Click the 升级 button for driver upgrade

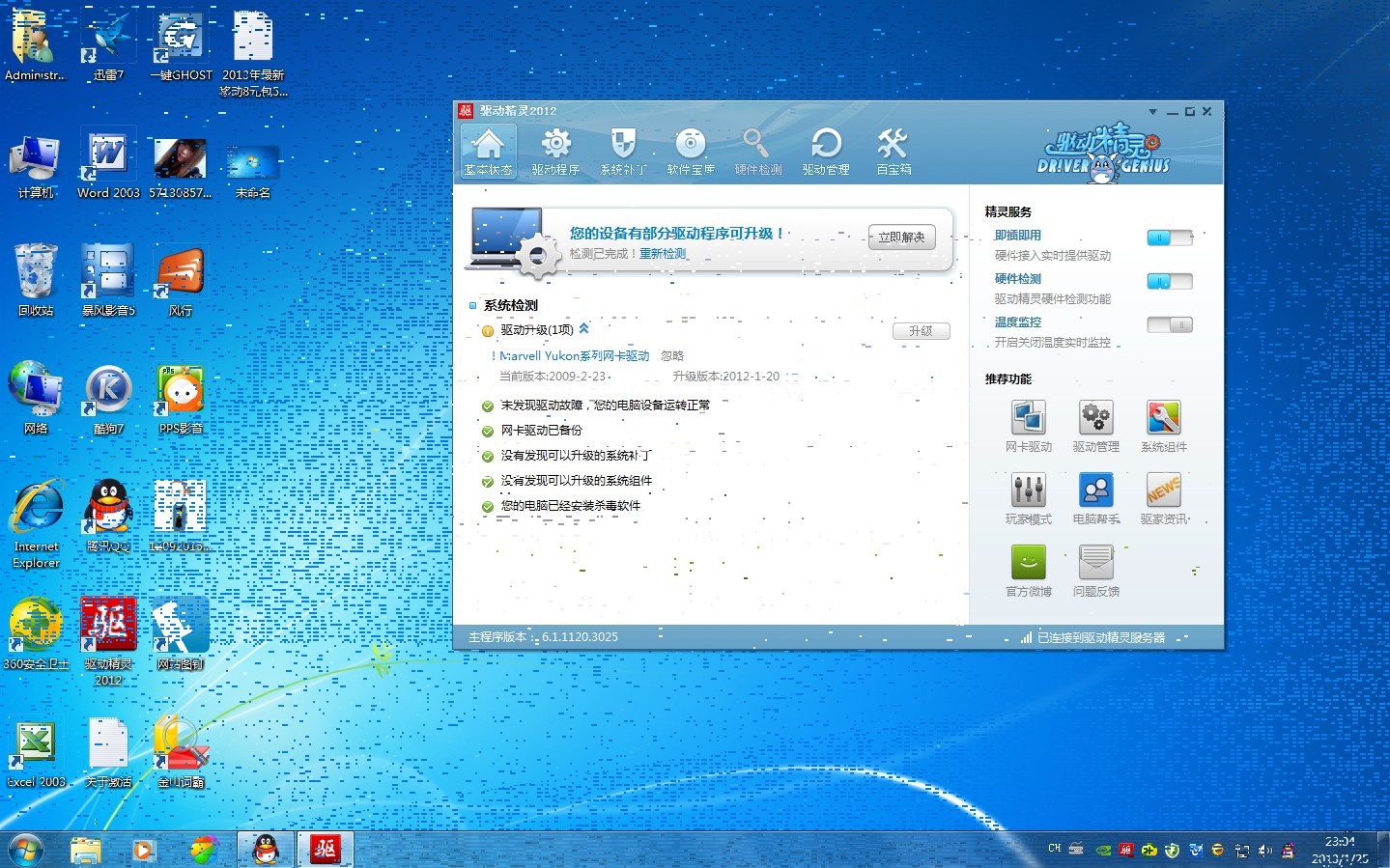921,331
